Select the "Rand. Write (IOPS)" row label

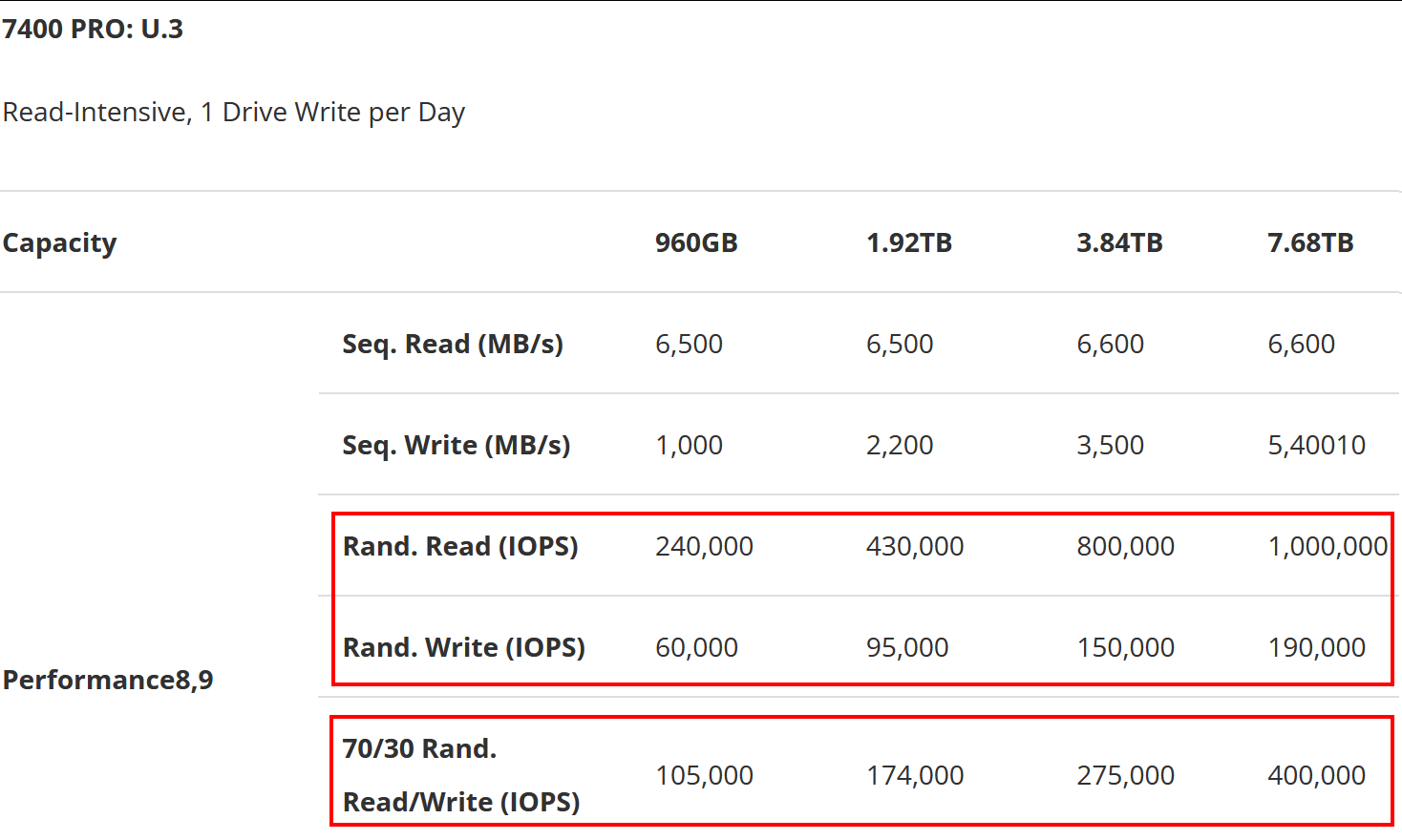[464, 647]
